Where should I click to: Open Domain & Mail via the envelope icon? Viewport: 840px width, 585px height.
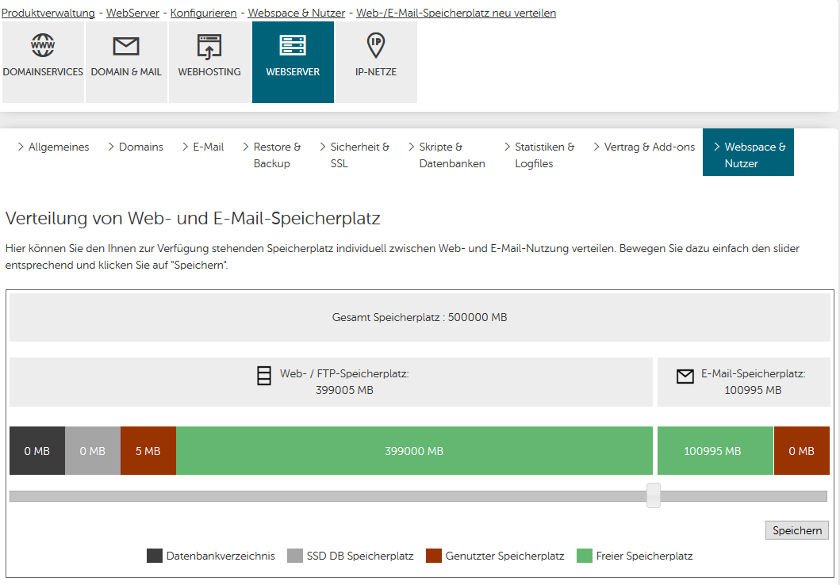[x=126, y=46]
